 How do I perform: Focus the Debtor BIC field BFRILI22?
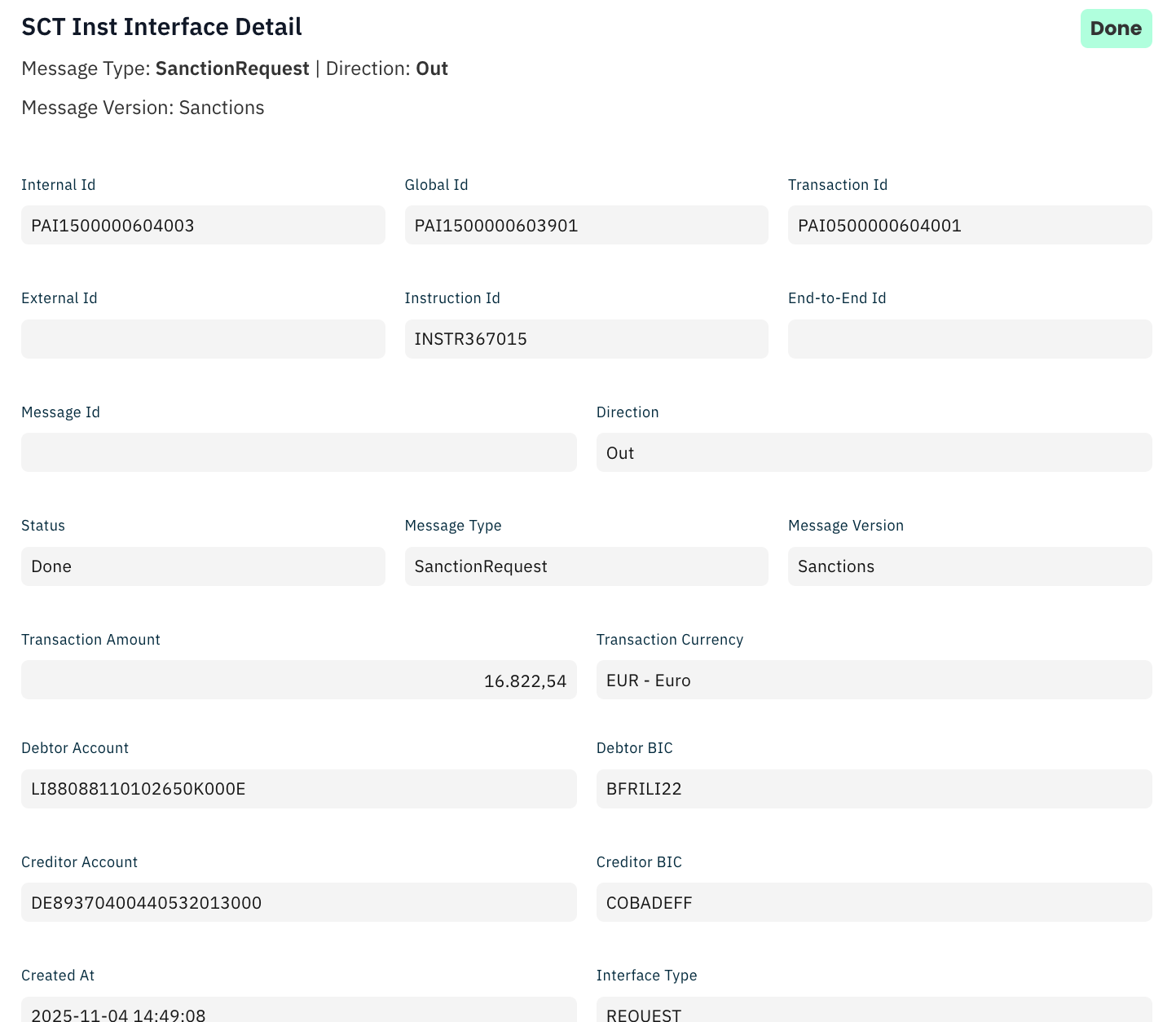(x=874, y=789)
